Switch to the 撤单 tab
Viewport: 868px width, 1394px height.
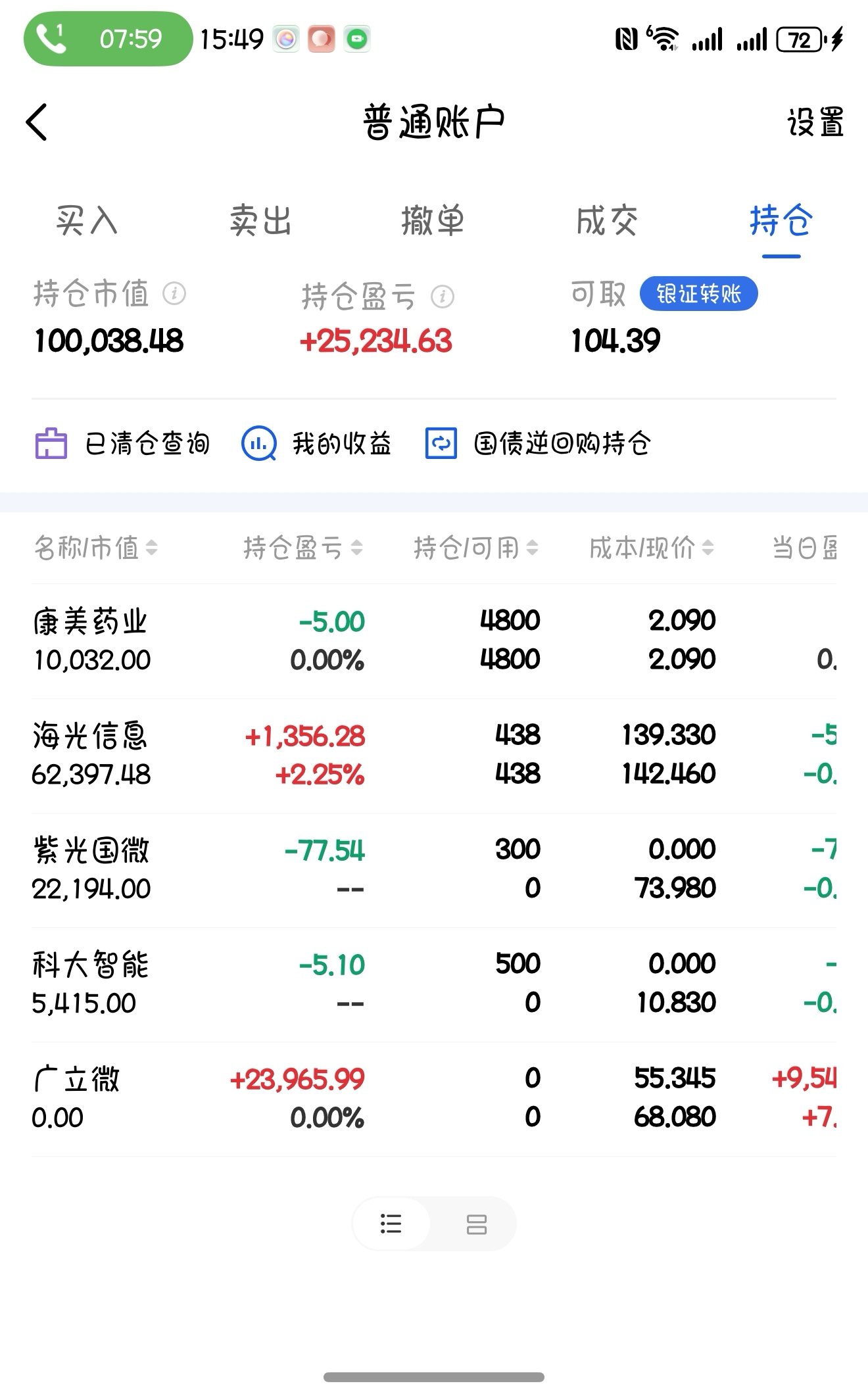tap(433, 220)
